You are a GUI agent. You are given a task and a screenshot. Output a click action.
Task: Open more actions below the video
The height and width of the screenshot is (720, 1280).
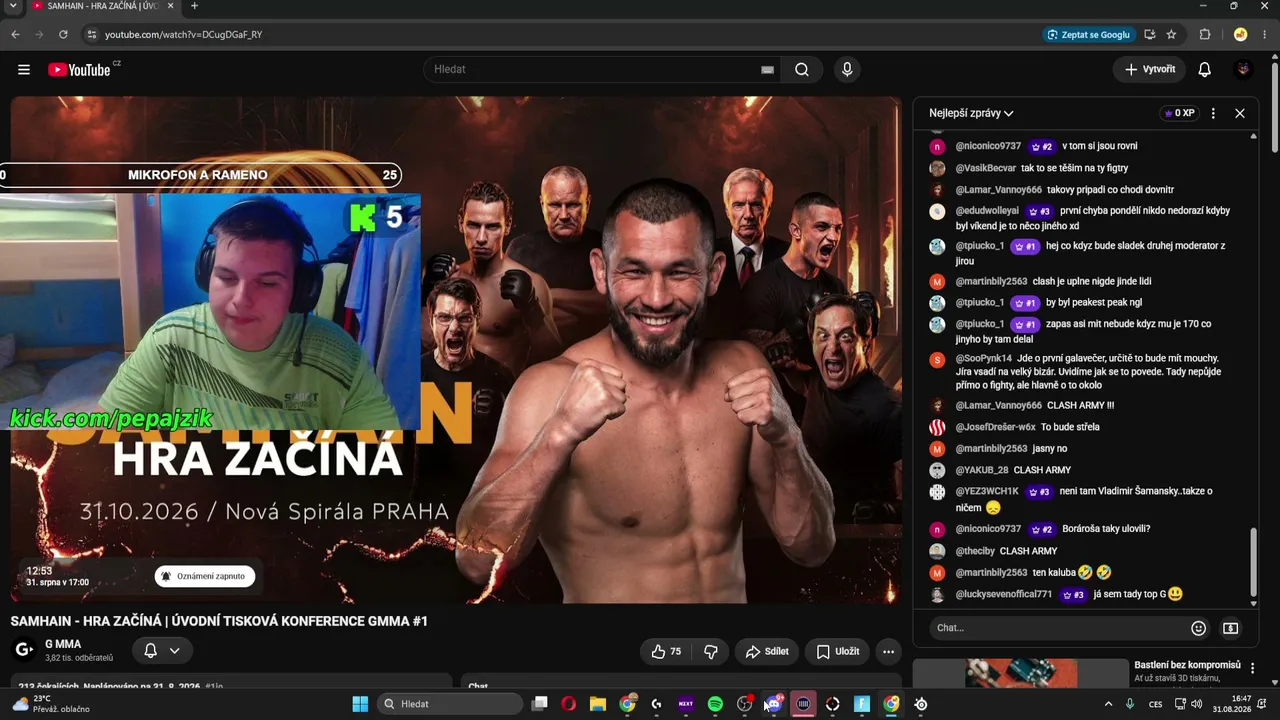tap(888, 652)
